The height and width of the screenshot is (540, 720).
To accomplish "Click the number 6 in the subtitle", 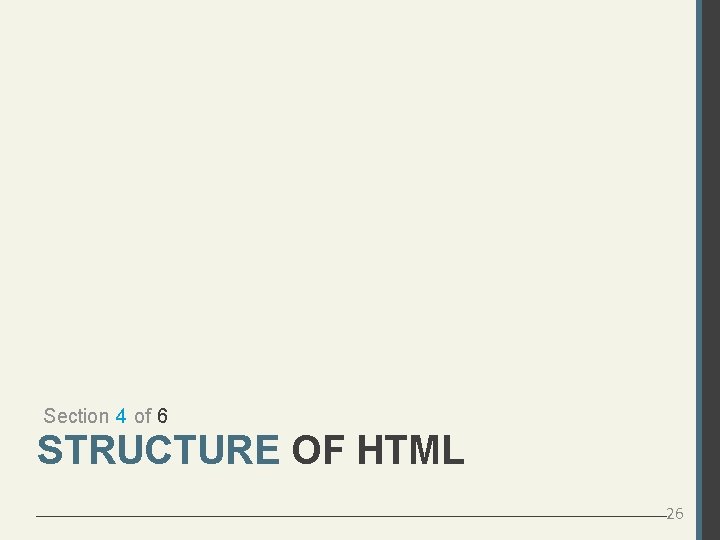I will pos(162,416).
